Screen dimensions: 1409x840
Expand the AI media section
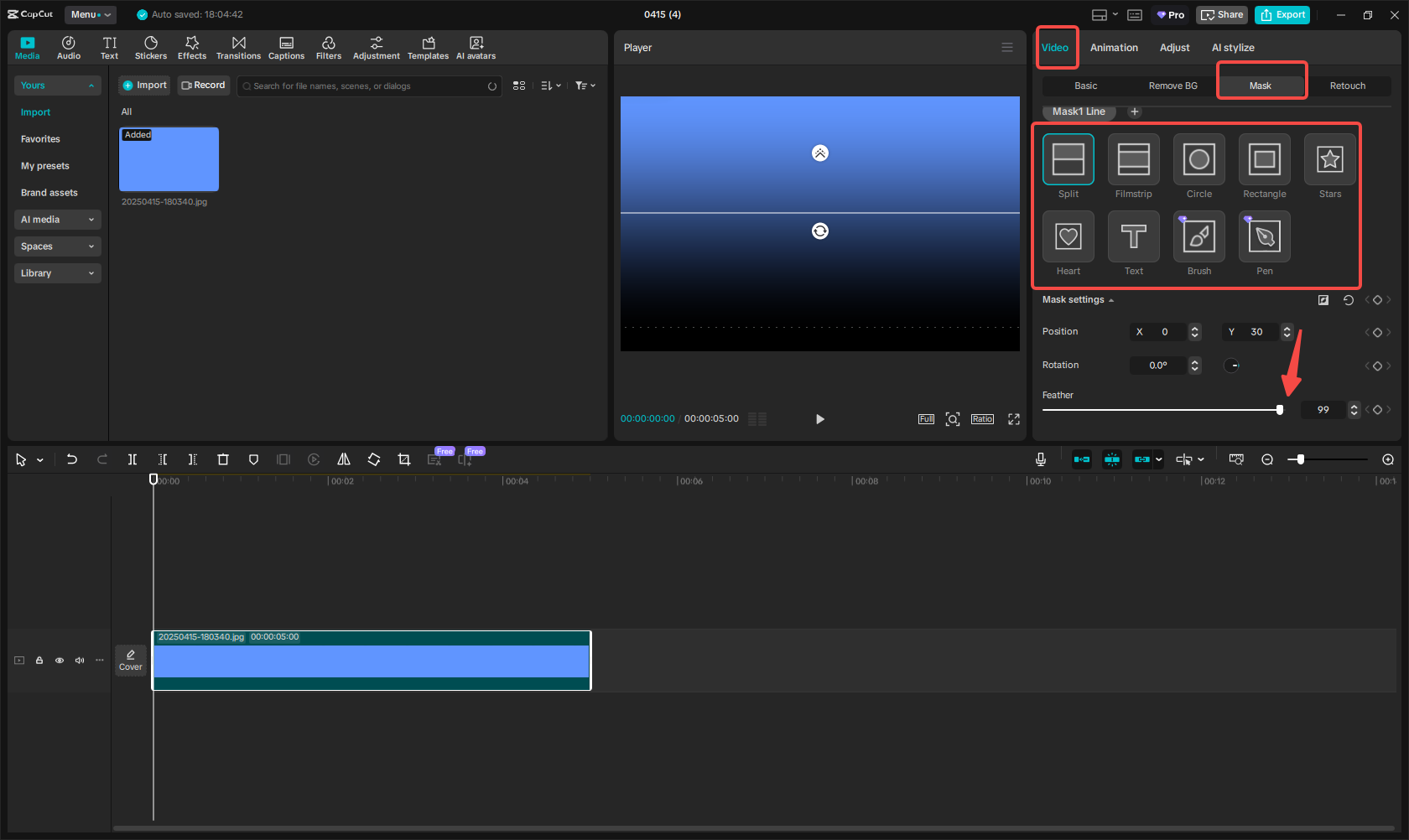coord(57,220)
